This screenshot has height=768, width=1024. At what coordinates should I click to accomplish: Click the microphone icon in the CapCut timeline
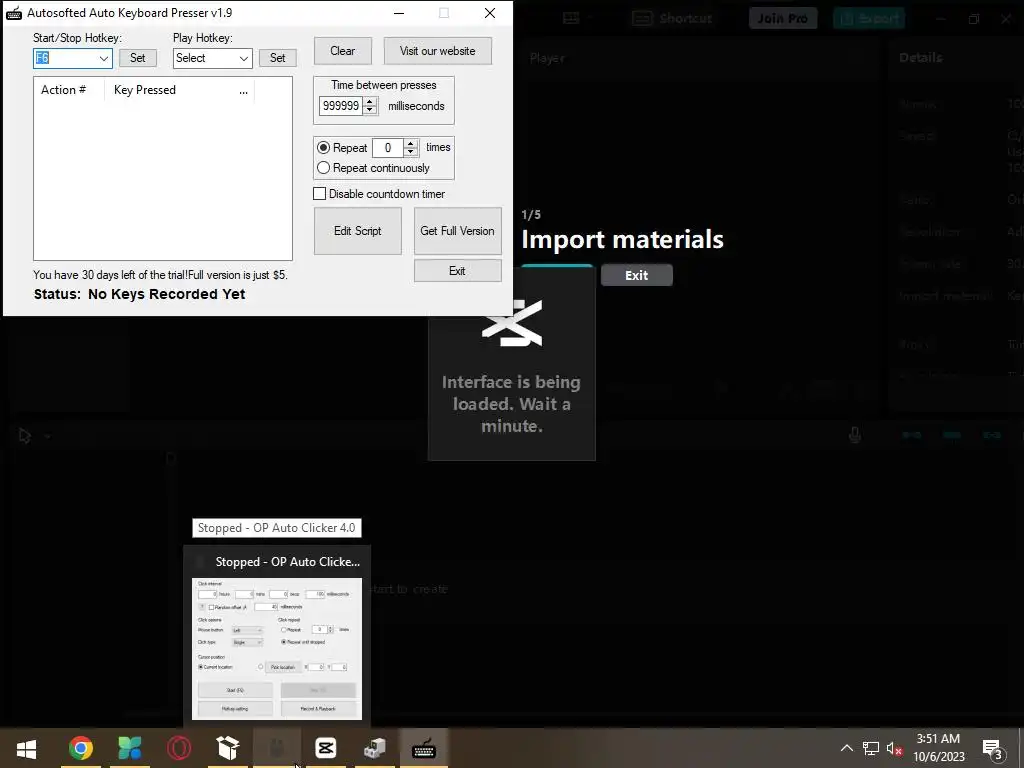point(855,435)
